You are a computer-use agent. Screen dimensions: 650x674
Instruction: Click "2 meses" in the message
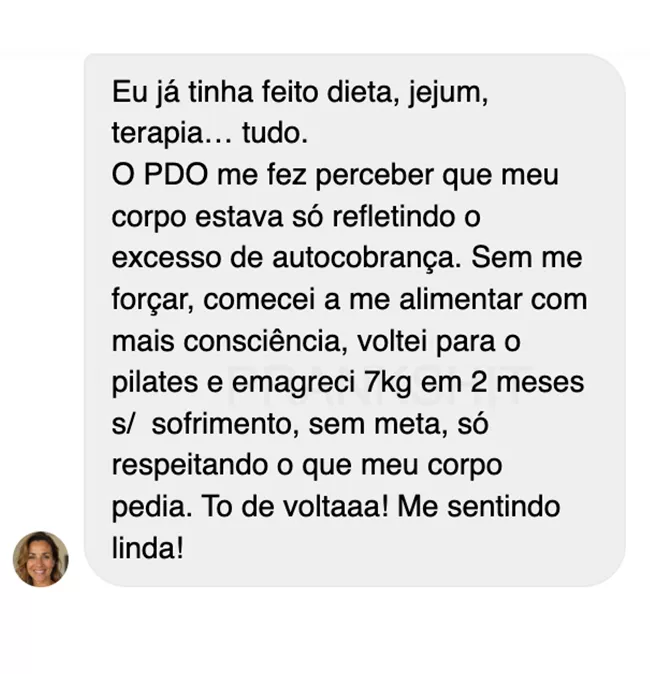(527, 383)
